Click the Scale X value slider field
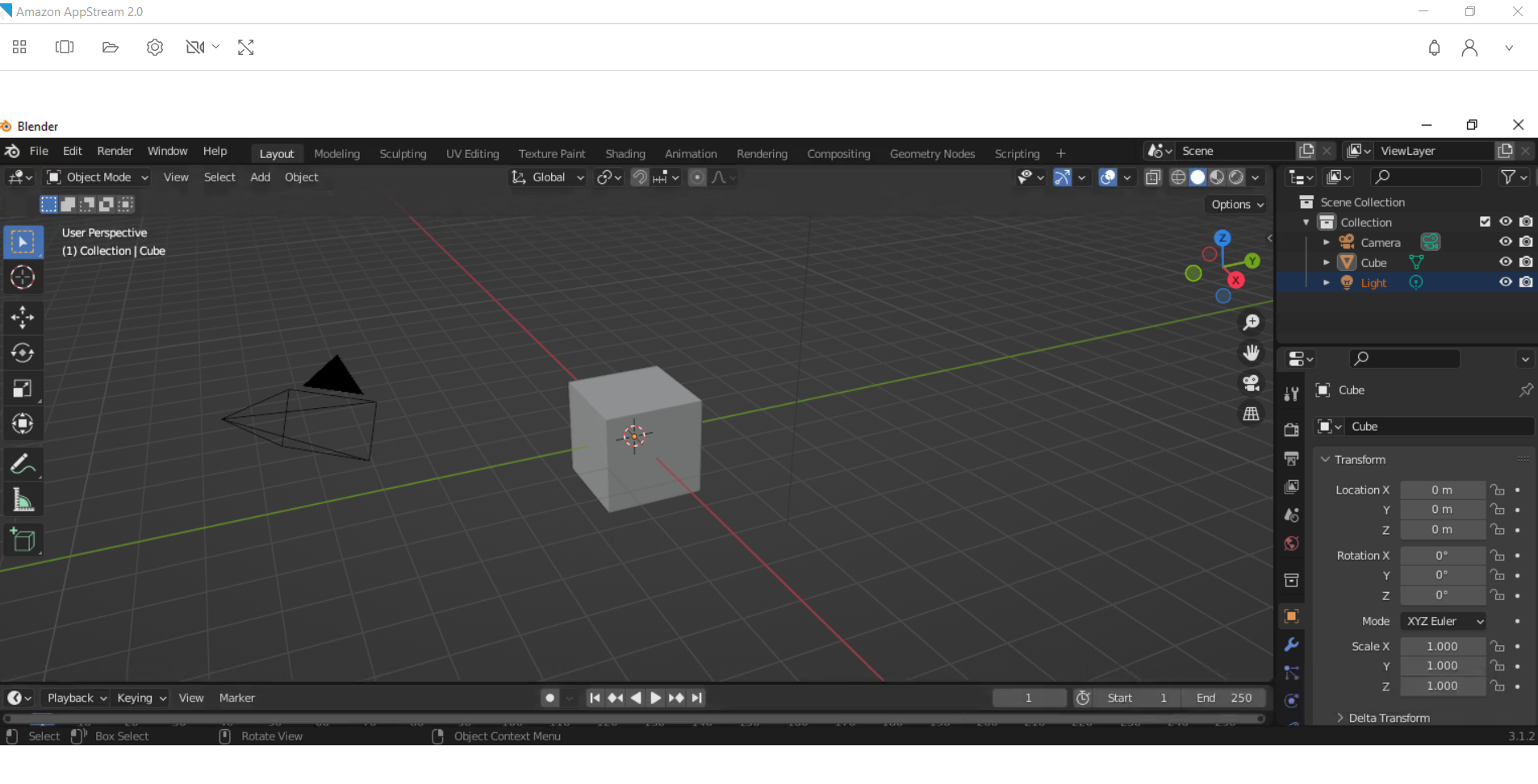Screen dimensions: 1538x784 [x=1441, y=646]
